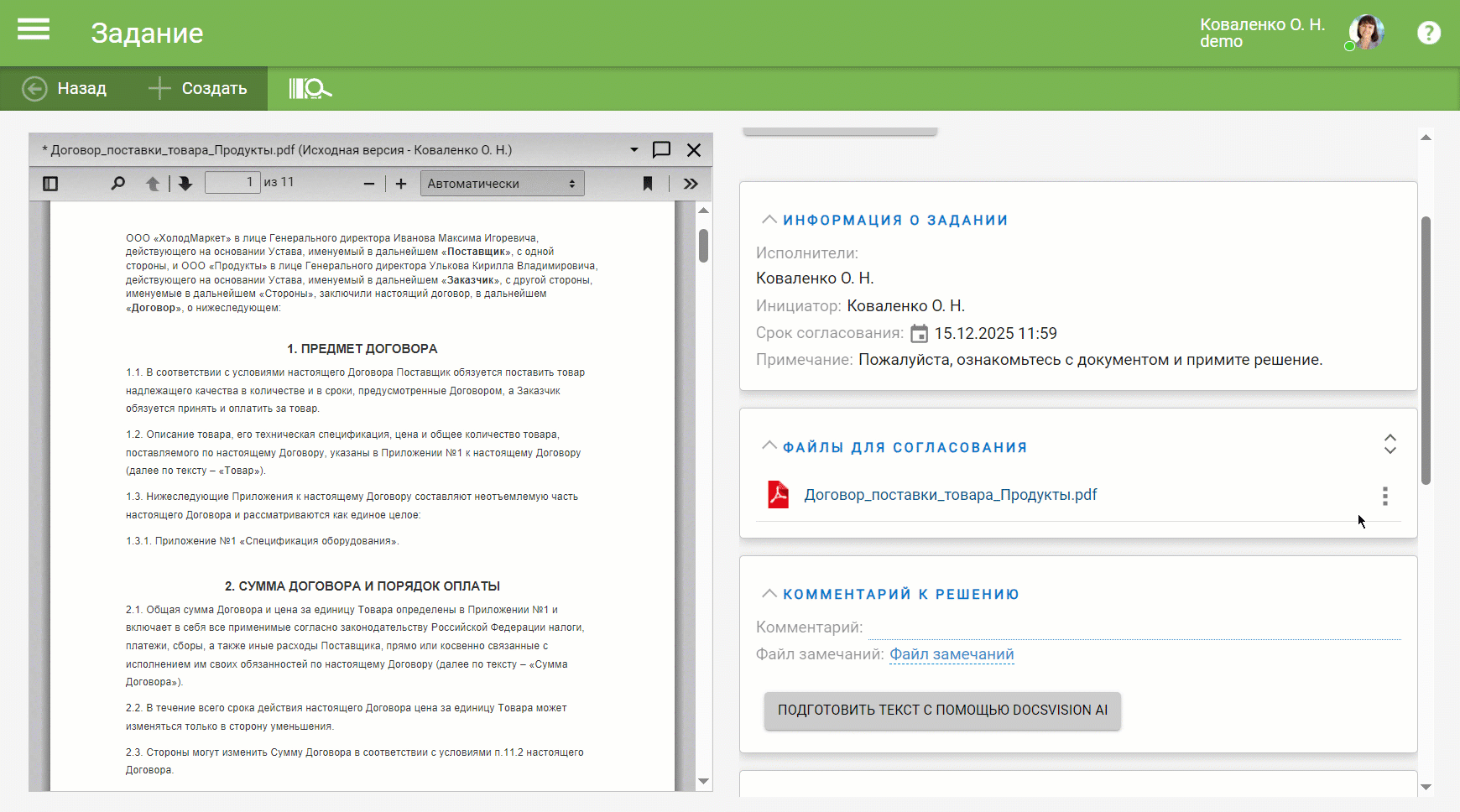Zoom in the PDF document
Screen dimensions: 1460x812
[x=401, y=184]
